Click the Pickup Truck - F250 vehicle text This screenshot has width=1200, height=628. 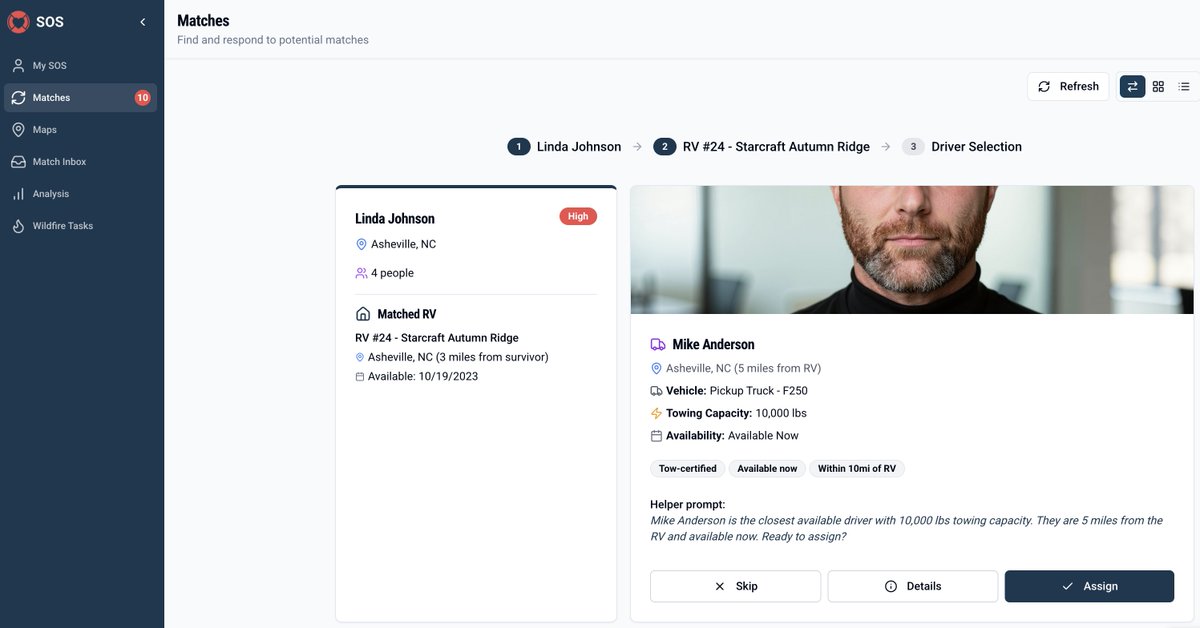(x=758, y=391)
